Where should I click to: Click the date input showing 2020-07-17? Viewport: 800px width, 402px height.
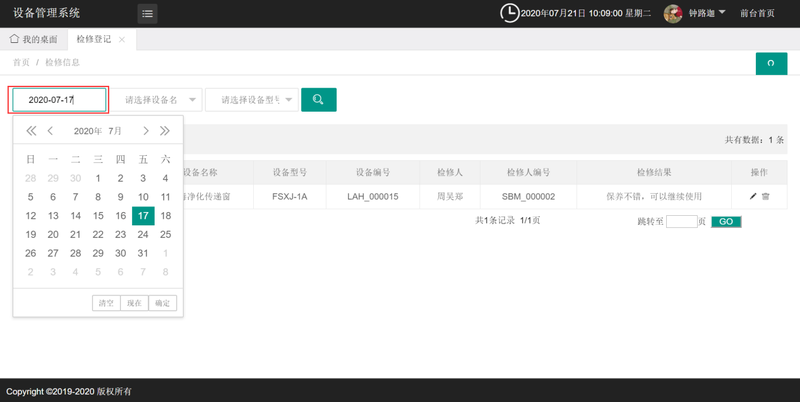pos(59,99)
